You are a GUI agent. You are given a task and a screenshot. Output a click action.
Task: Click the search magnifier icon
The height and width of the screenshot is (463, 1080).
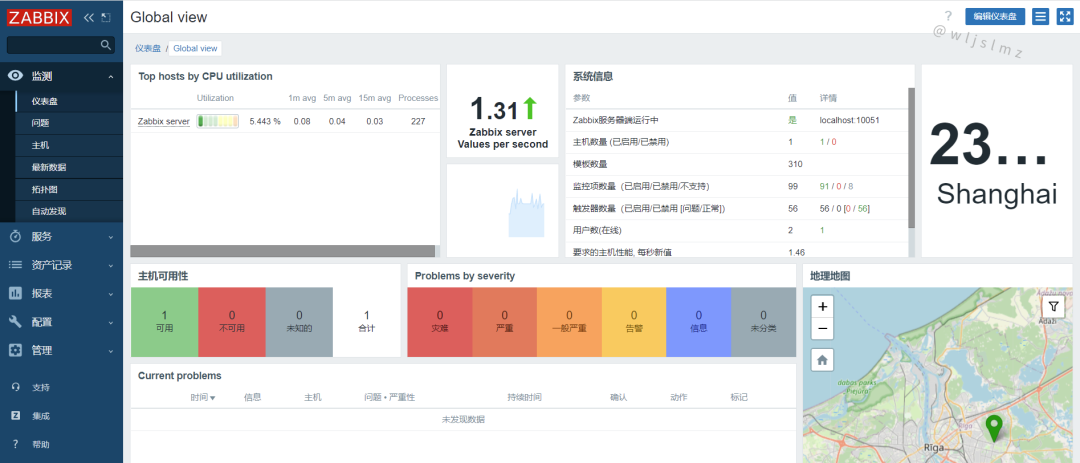coord(105,45)
